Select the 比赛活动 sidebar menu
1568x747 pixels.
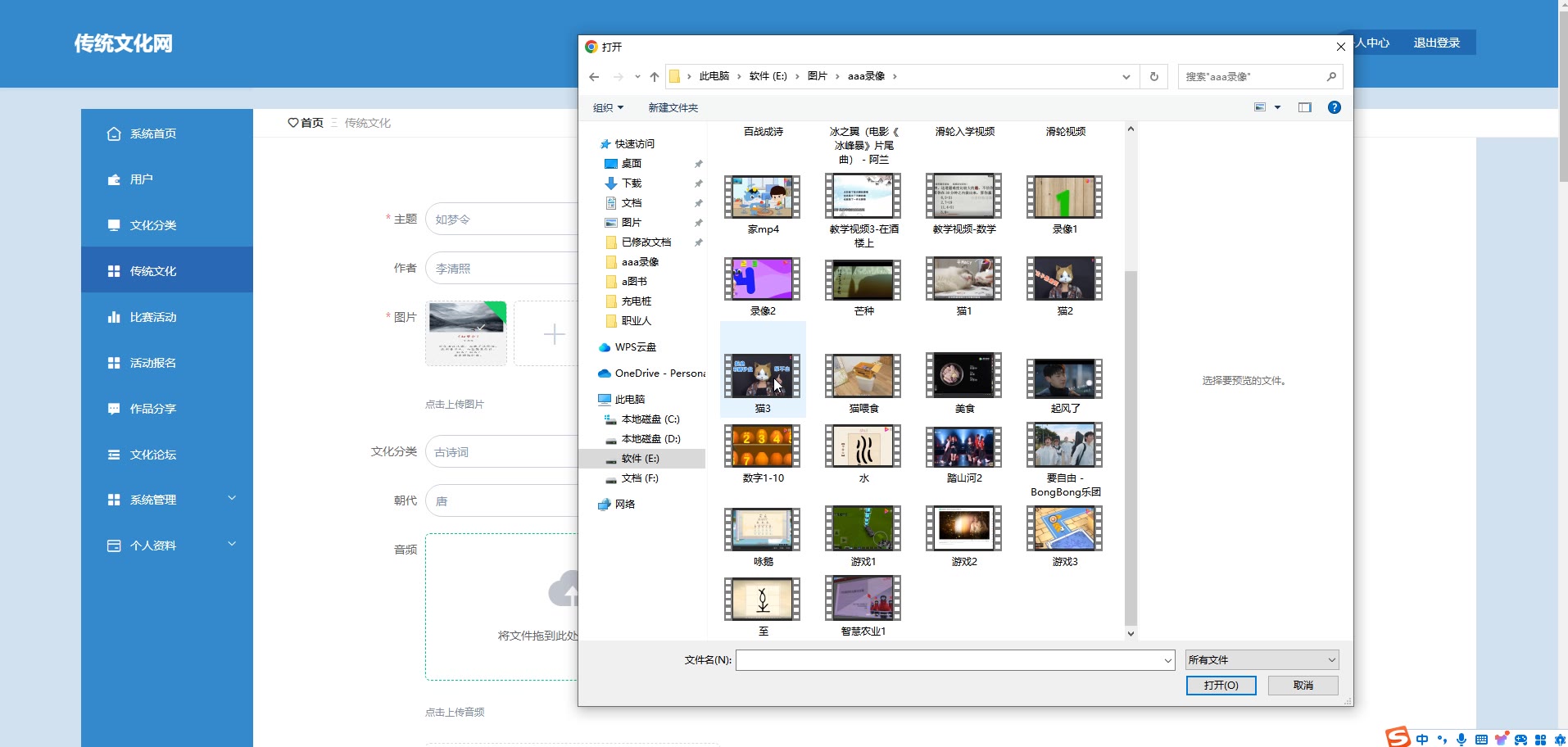coord(152,317)
